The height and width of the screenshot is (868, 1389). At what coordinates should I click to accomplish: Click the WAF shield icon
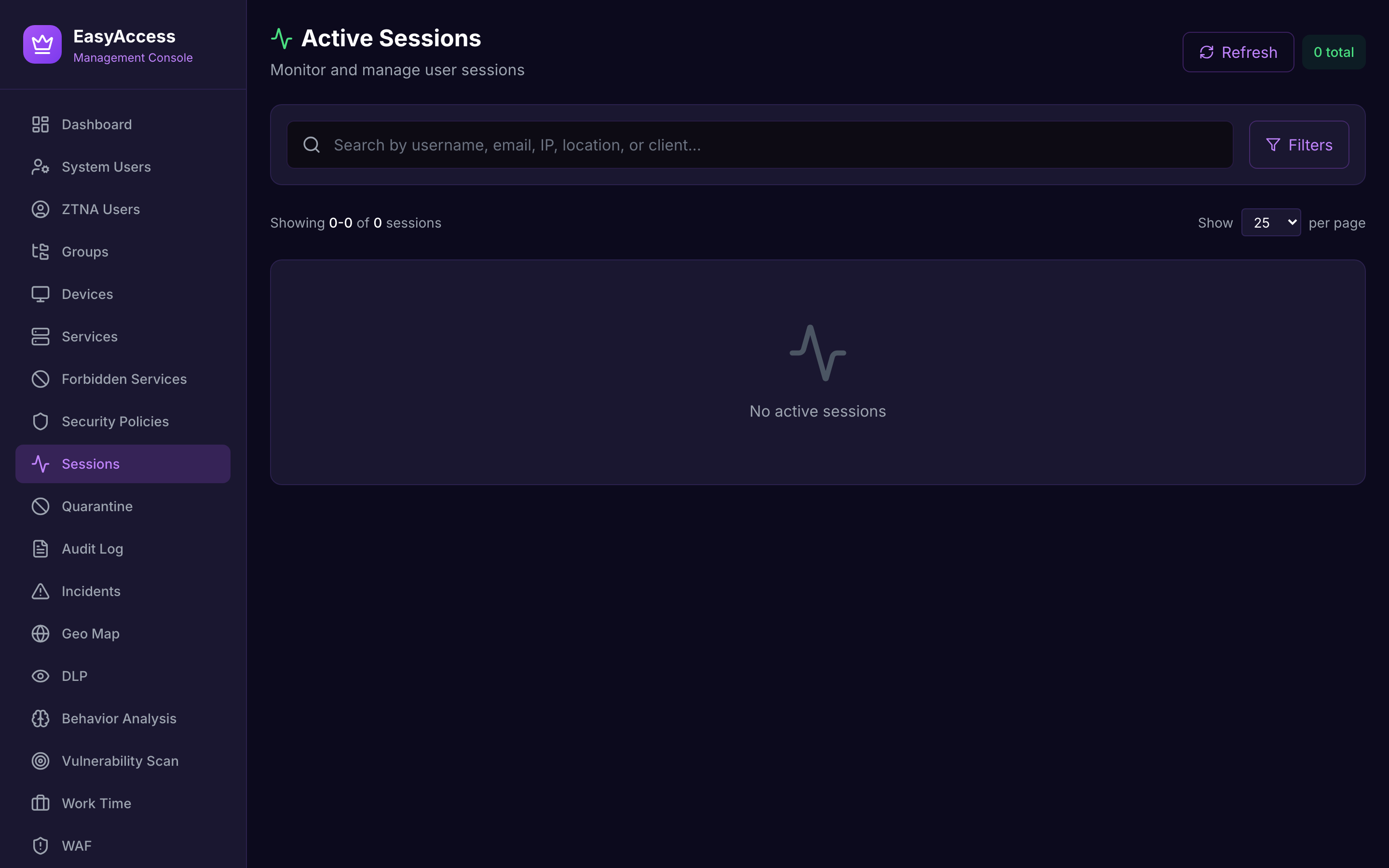[40, 845]
